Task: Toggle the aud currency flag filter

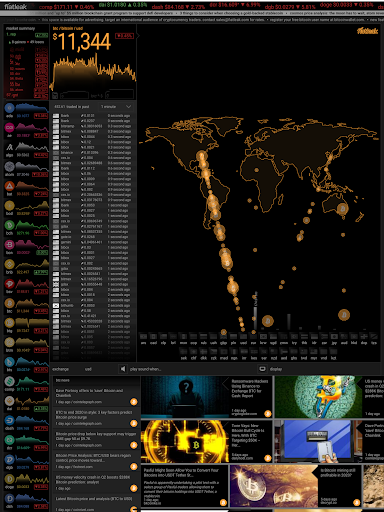Action: [344, 337]
